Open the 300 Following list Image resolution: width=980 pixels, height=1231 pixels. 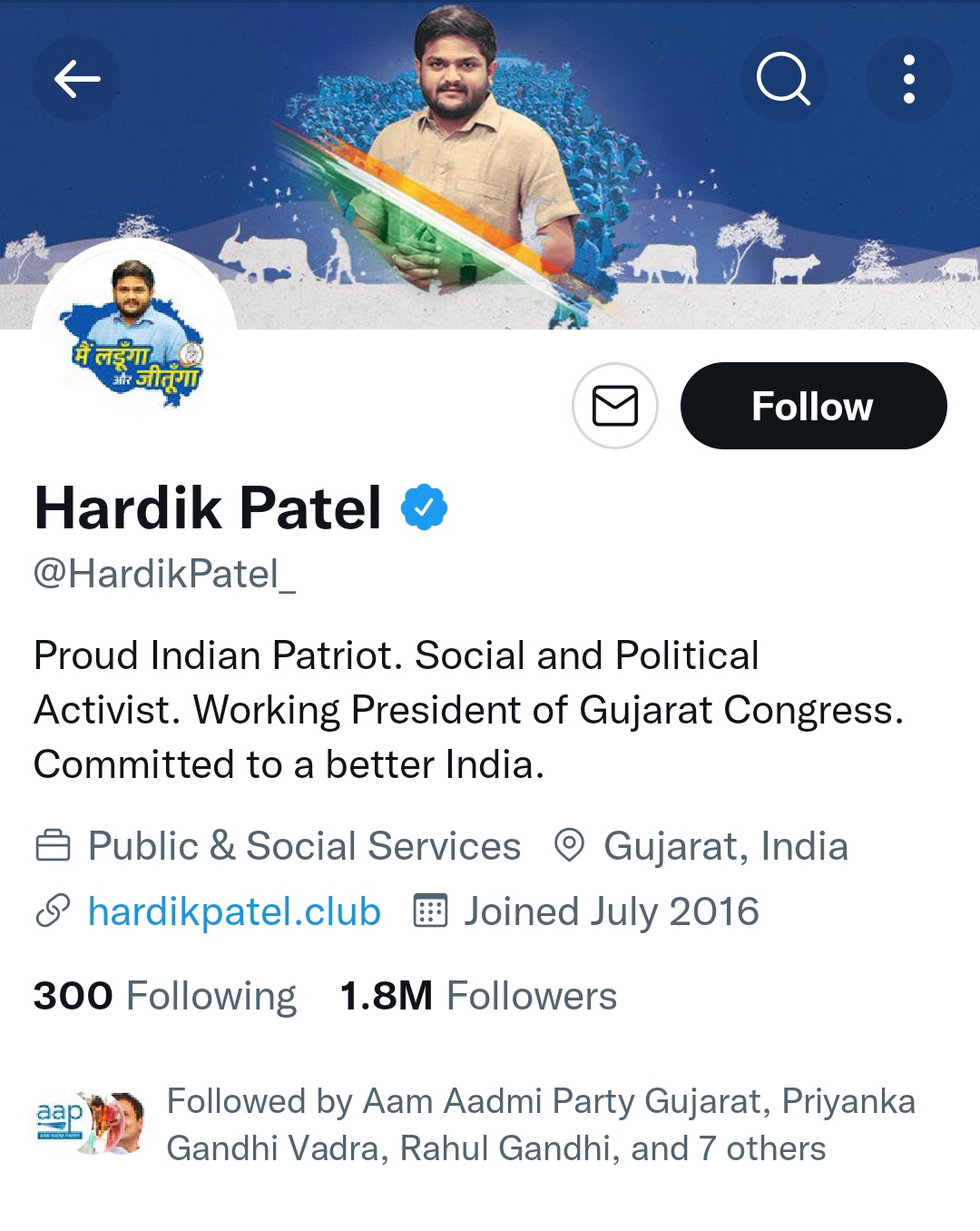[x=164, y=996]
